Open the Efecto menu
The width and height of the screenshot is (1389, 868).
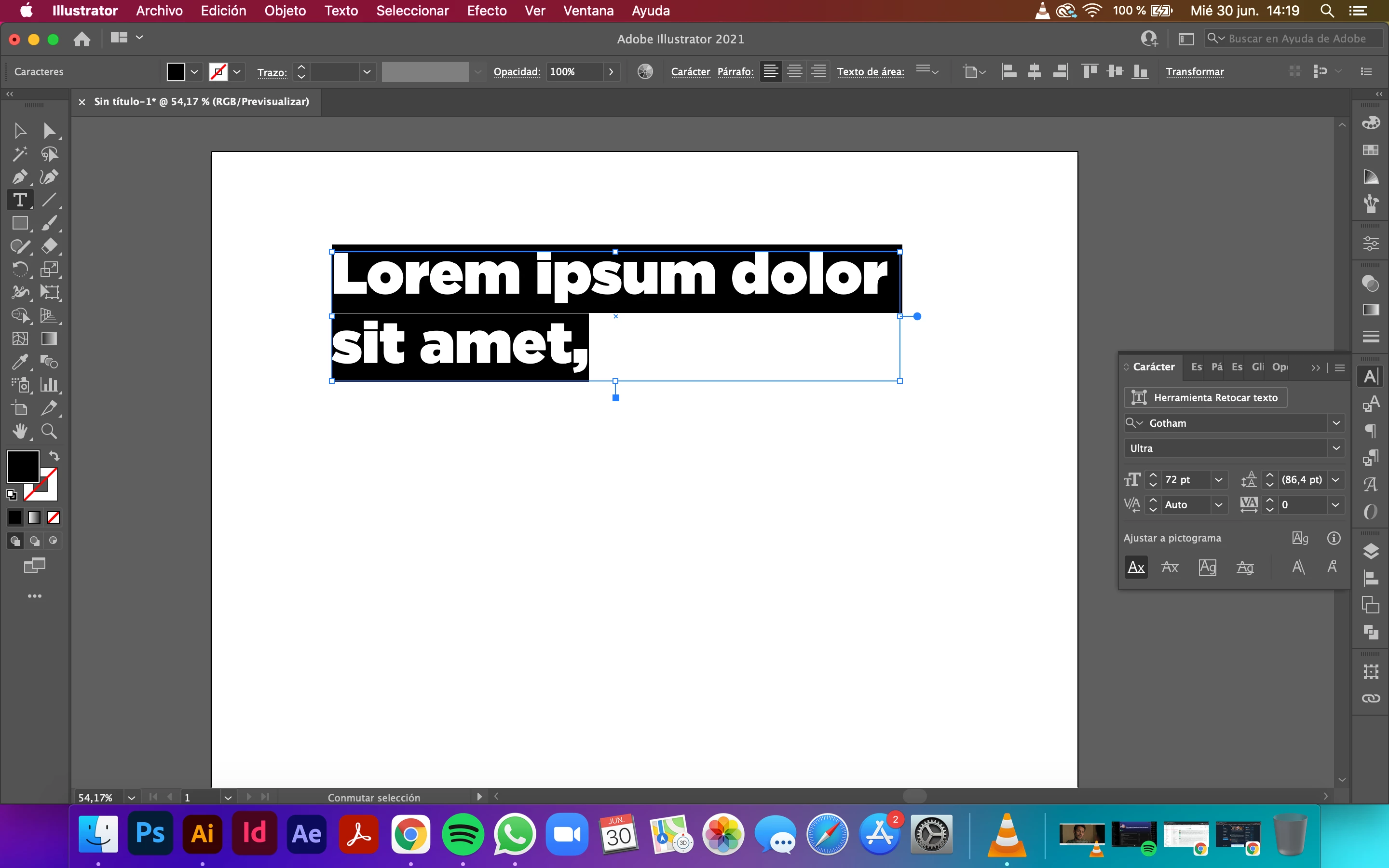486,11
